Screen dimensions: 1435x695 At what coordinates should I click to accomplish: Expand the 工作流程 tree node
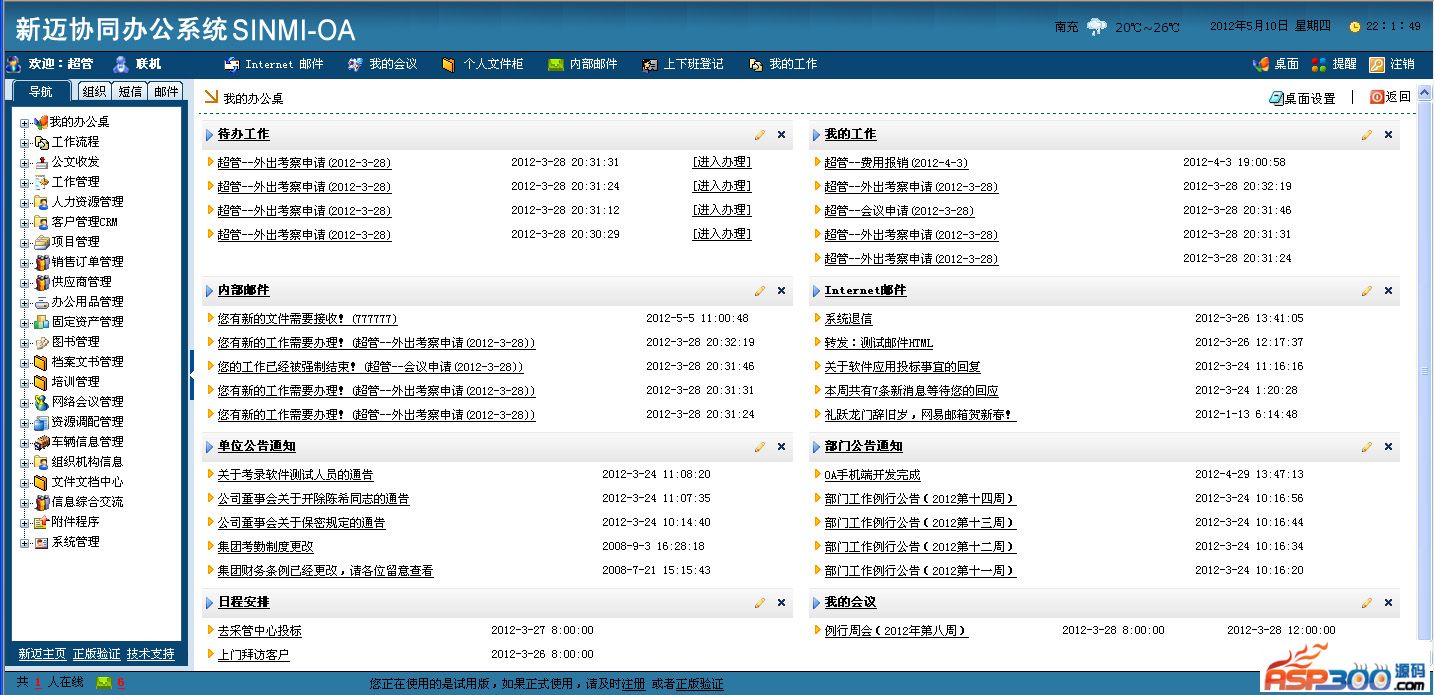(25, 143)
